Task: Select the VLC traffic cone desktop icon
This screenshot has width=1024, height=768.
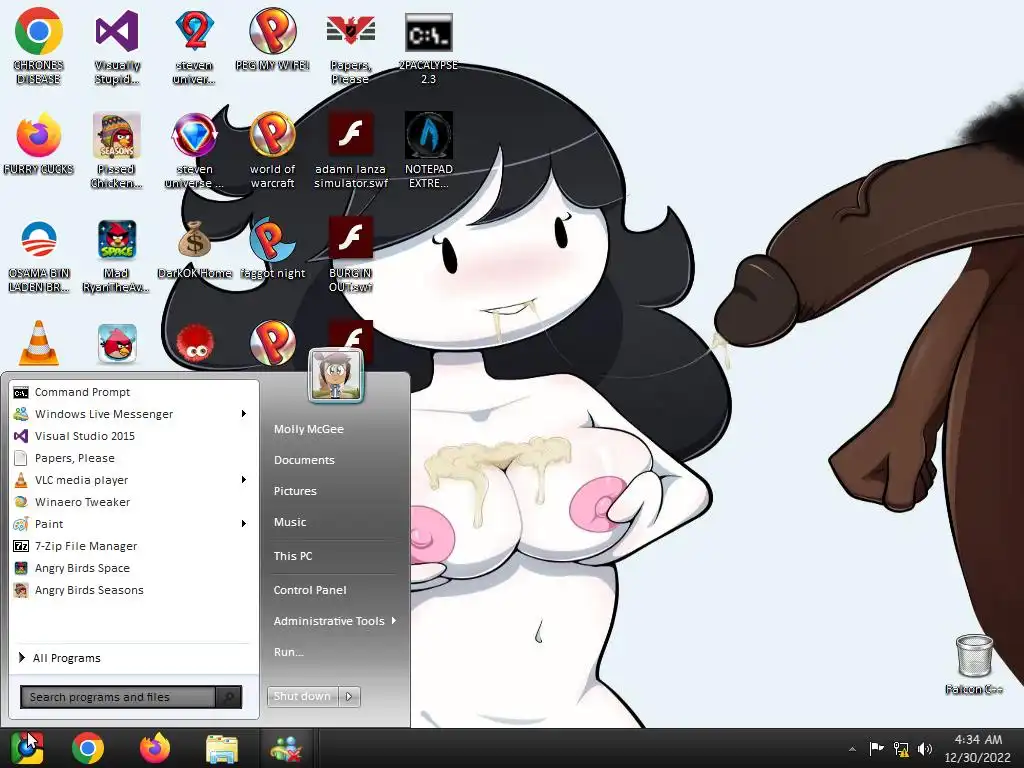Action: click(x=39, y=343)
